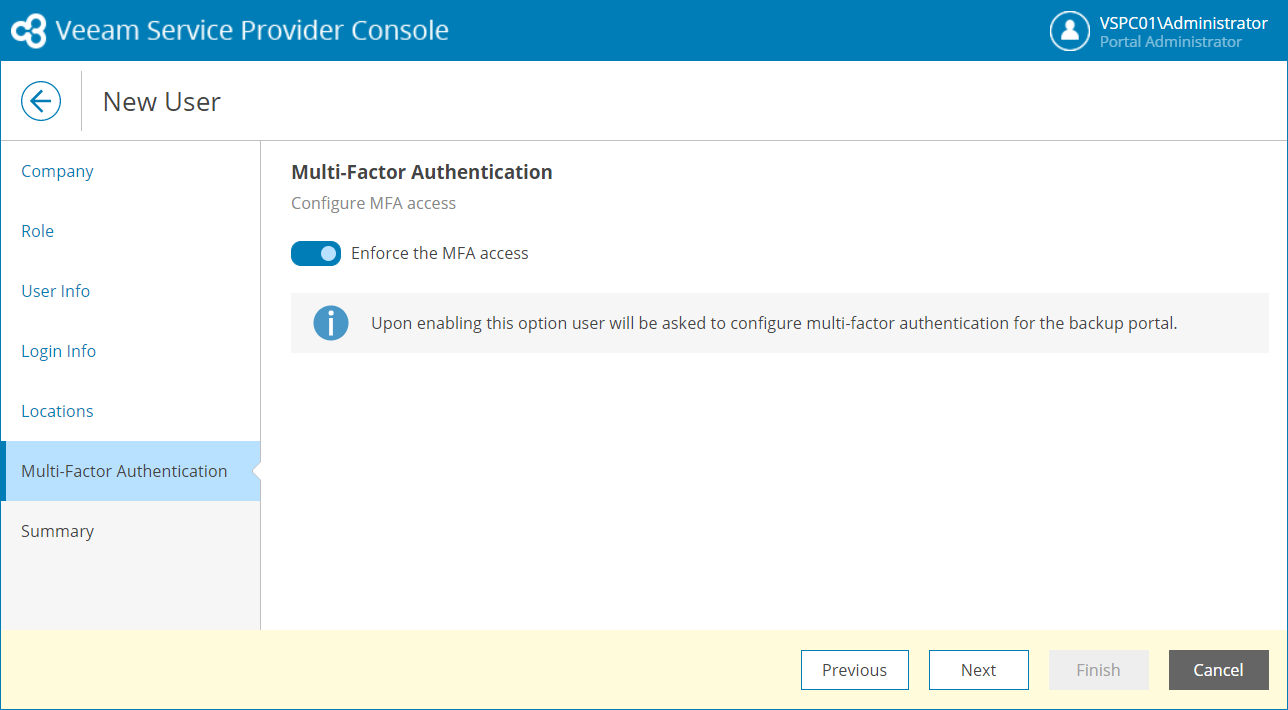This screenshot has width=1288, height=710.
Task: Click the Portal Administrator role text
Action: pos(1170,42)
